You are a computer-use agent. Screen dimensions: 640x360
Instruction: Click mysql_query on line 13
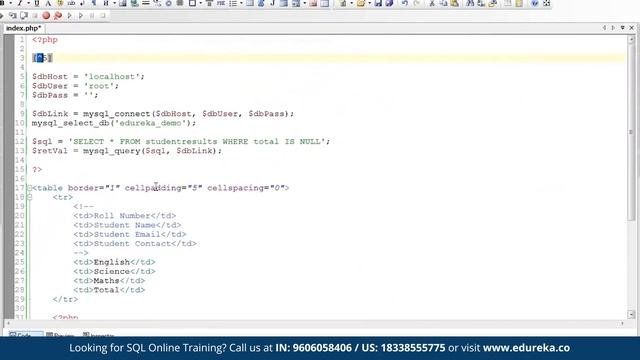pos(112,151)
